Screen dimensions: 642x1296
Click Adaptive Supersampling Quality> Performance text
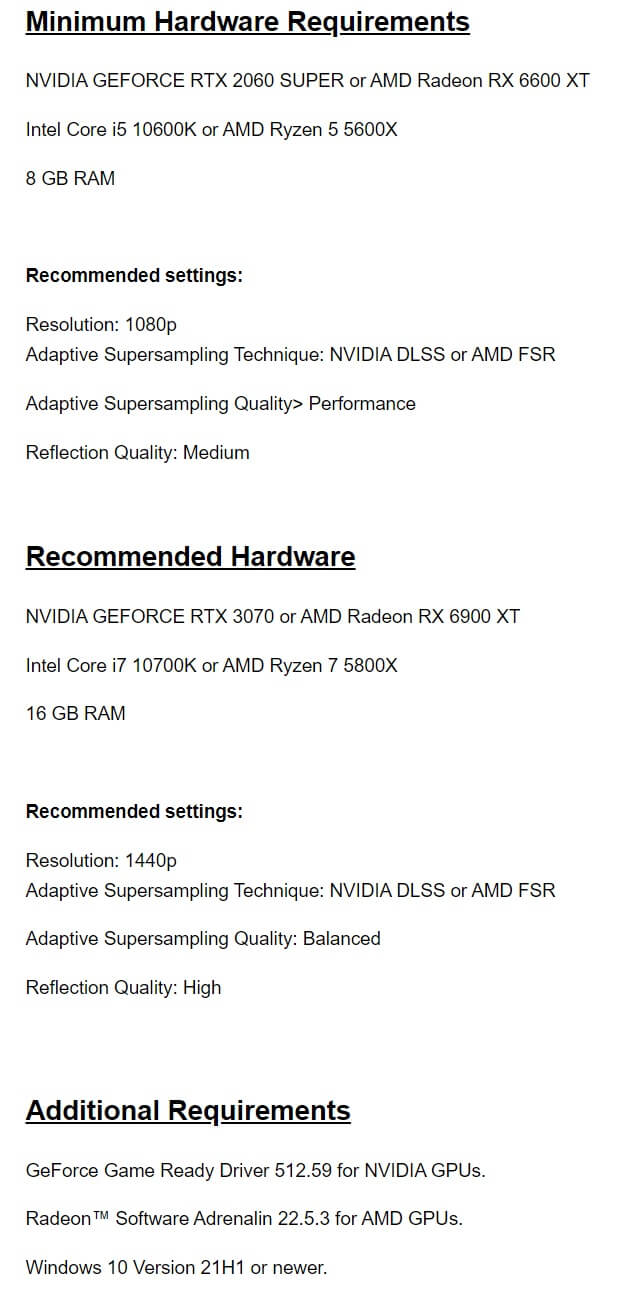220,404
